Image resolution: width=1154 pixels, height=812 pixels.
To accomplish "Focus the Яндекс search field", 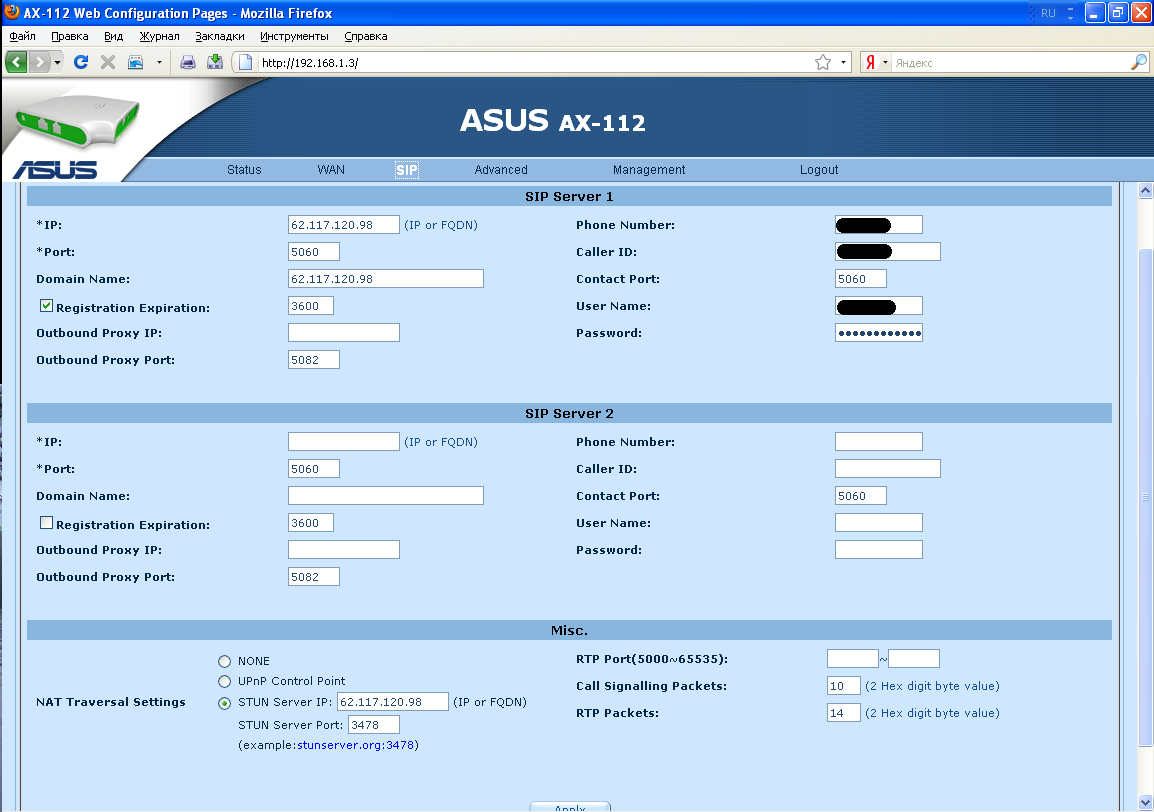I will pos(1010,63).
